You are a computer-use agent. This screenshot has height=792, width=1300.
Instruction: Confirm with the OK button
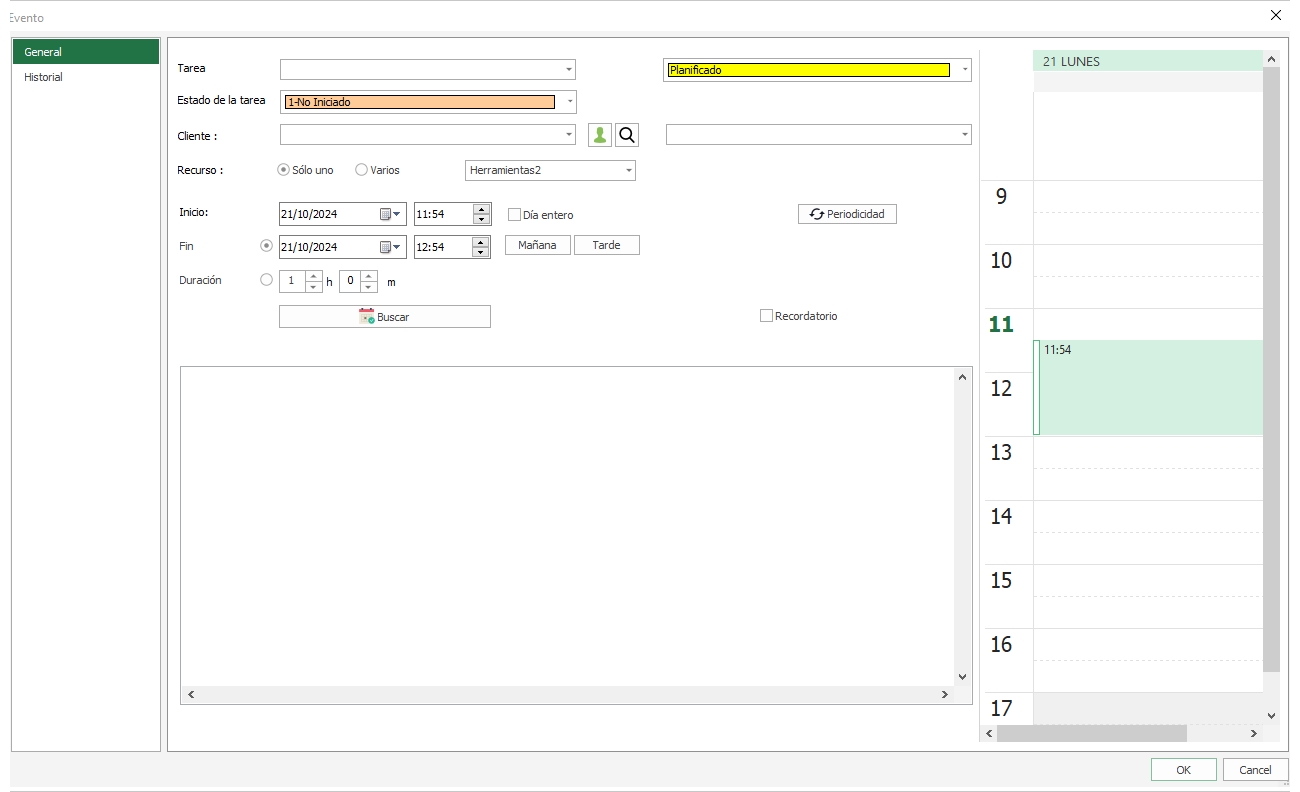coord(1183,770)
